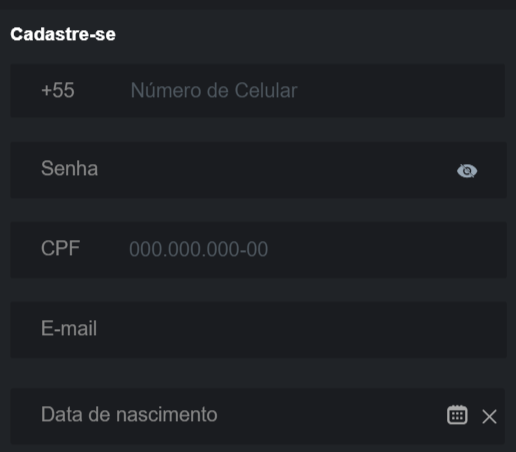The height and width of the screenshot is (452, 516).
Task: Open the calendar picker for birth date
Action: click(457, 415)
